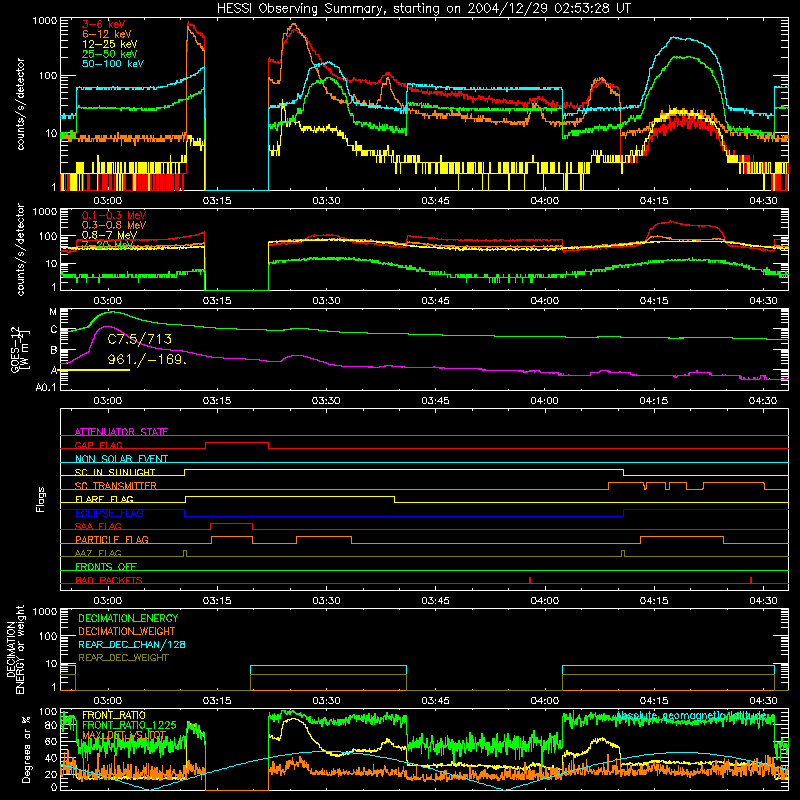The width and height of the screenshot is (800, 800).
Task: Select the 50-100 keV legend label
Action: coord(112,63)
